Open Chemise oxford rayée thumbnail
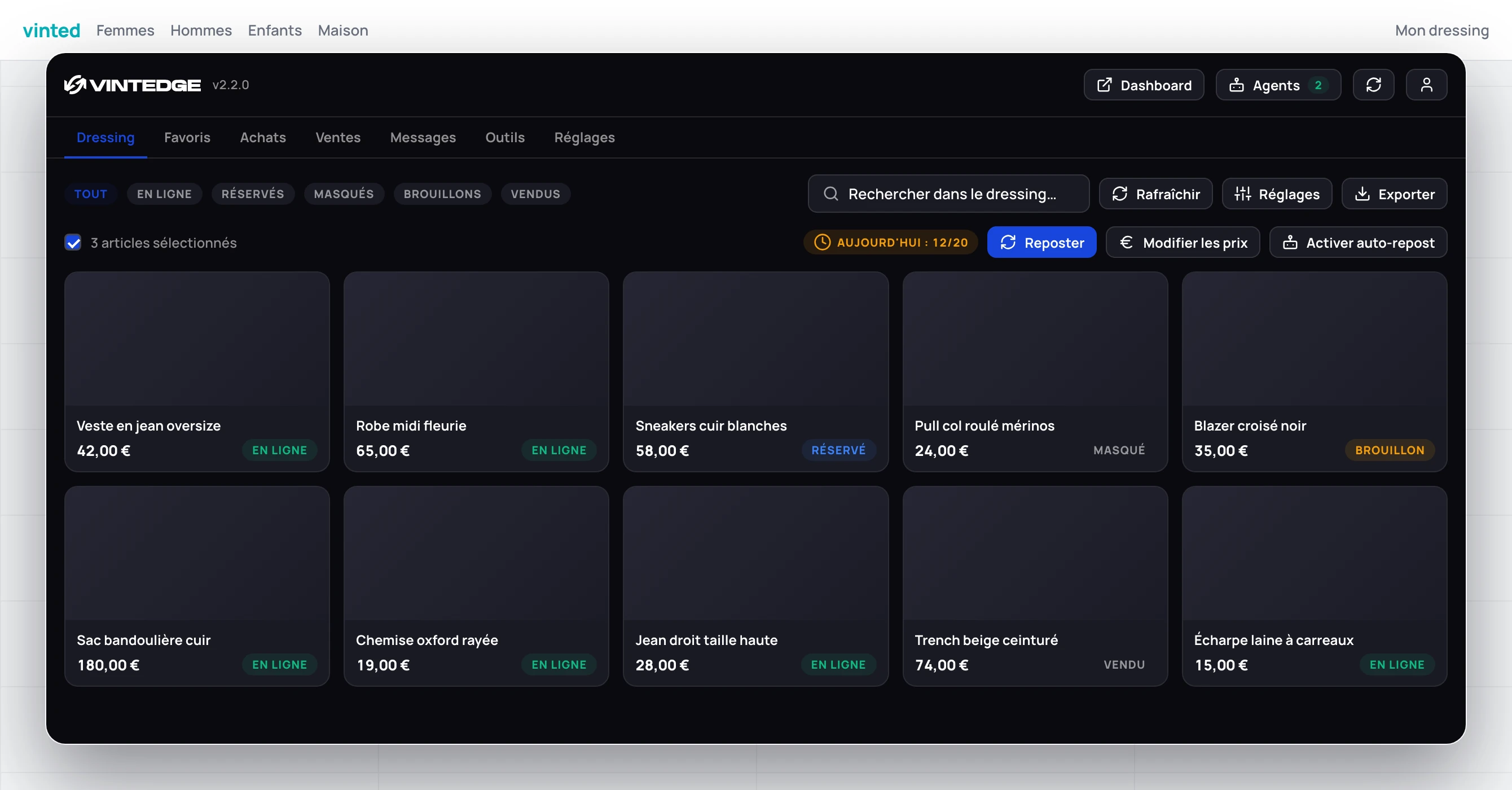The height and width of the screenshot is (790, 1512). point(476,554)
